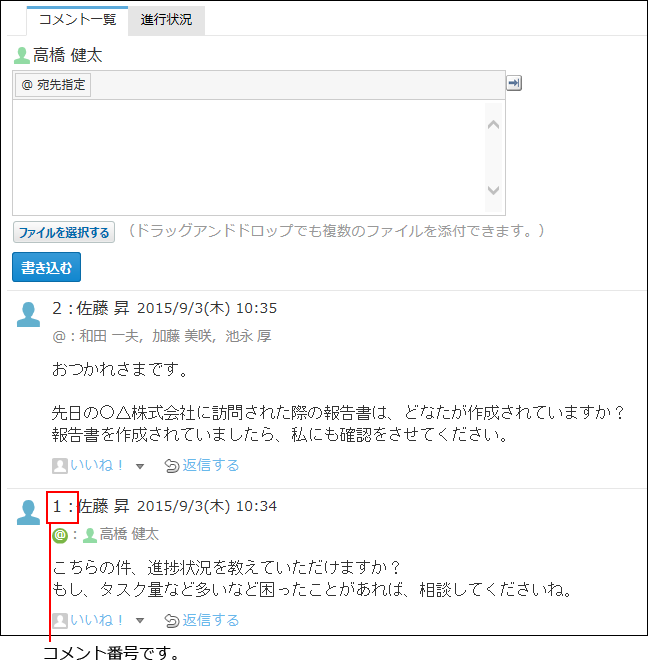
Task: Click the like person icon on comment 1
Action: pyautogui.click(x=60, y=621)
